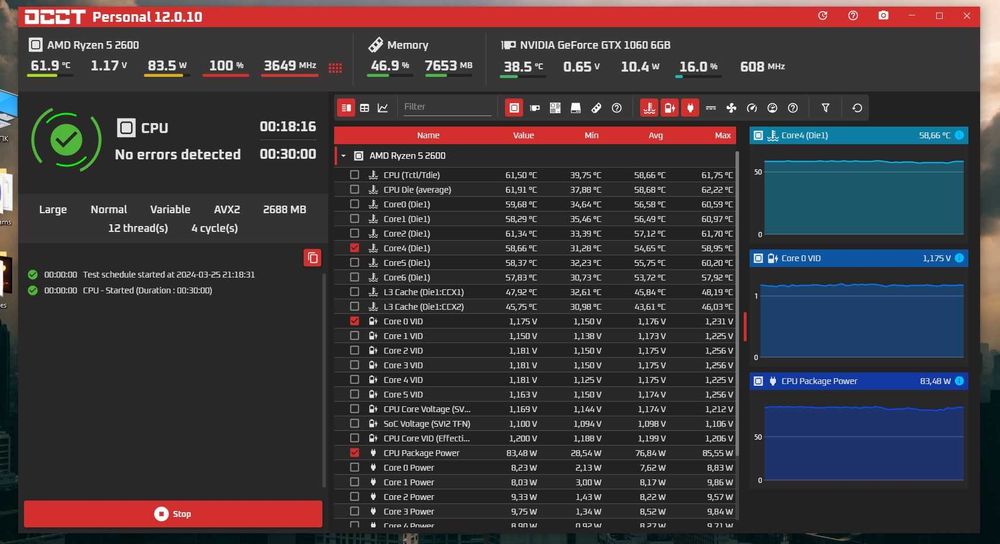Check the CPU (Tctl/Tdie) checkbox
This screenshot has width=1000, height=544.
[x=355, y=175]
